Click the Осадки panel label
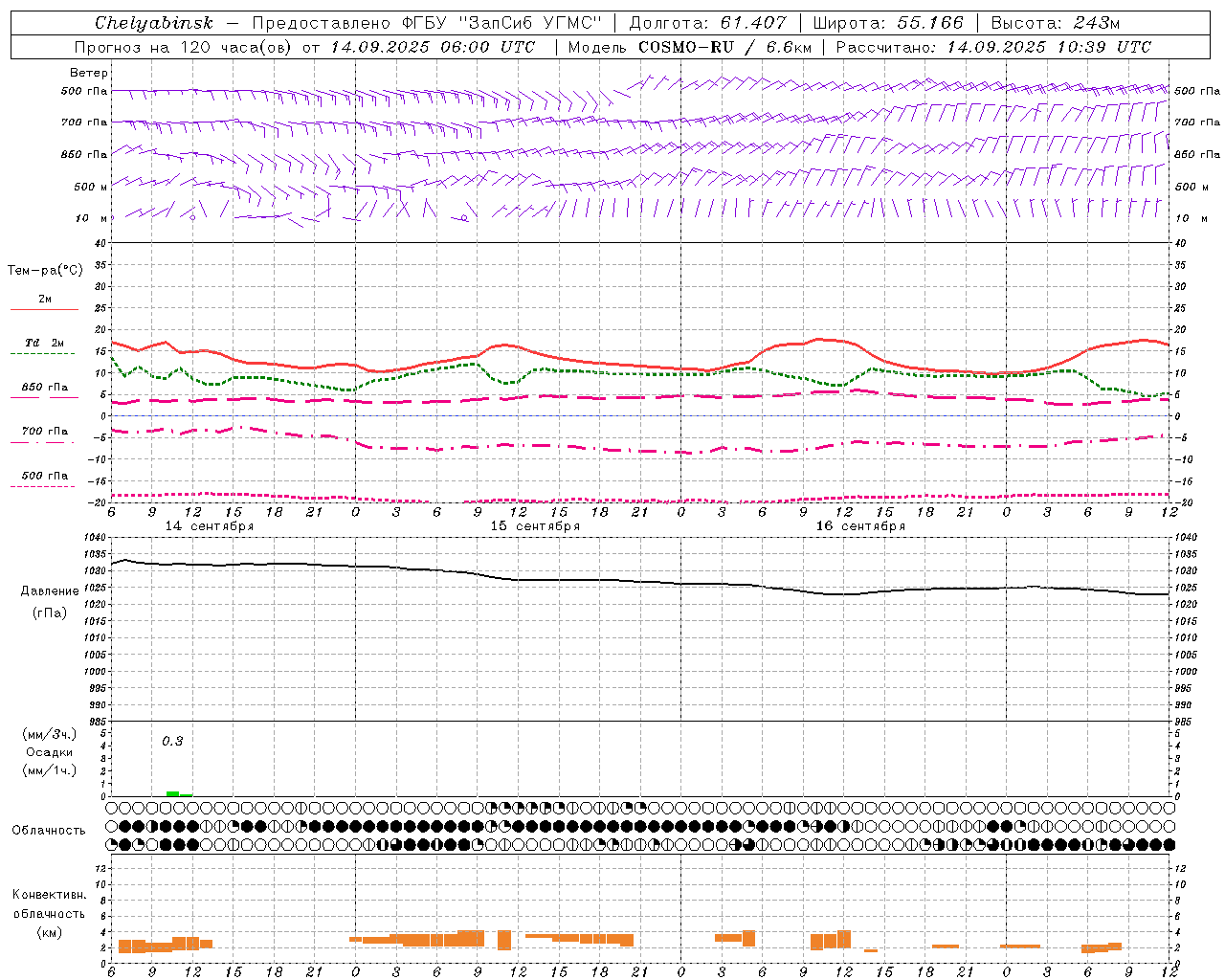 pyautogui.click(x=50, y=752)
